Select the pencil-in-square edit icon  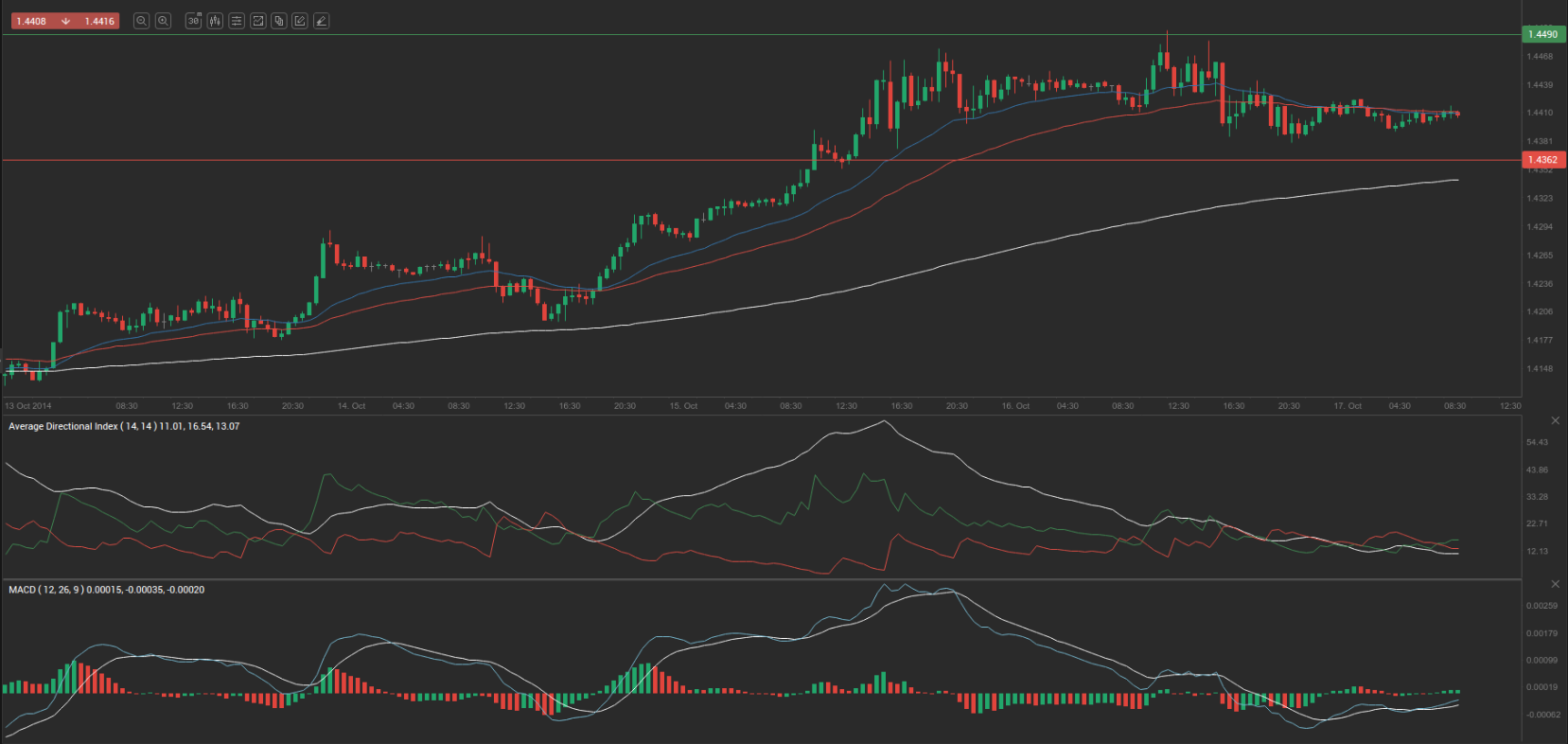click(x=300, y=21)
